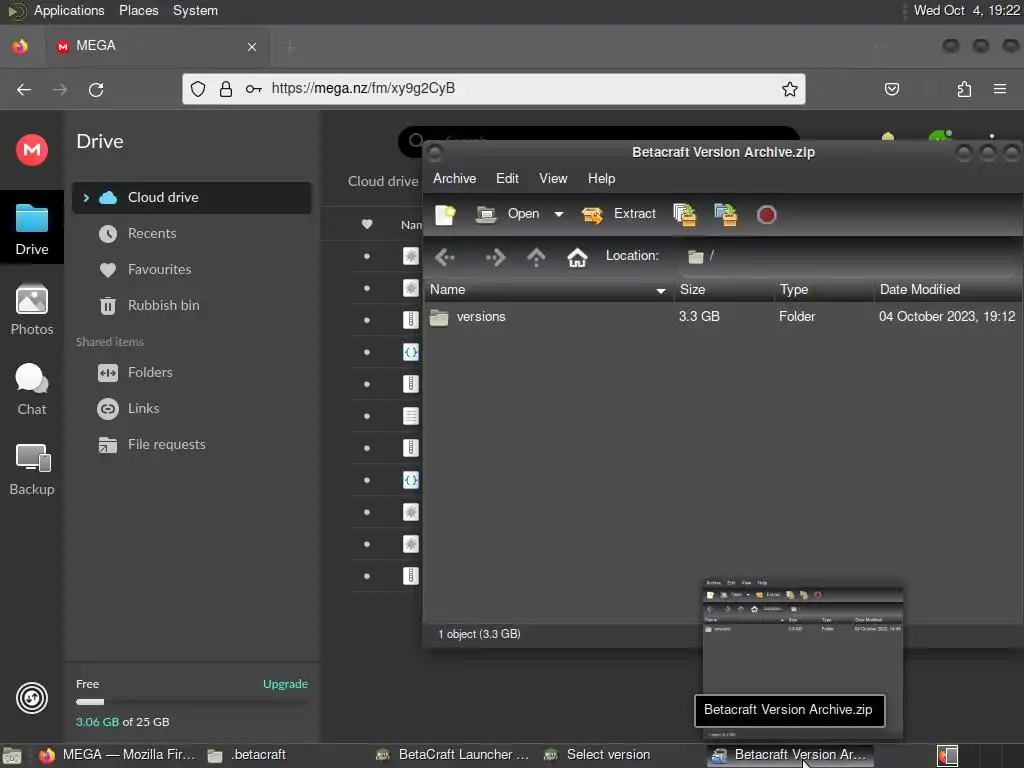Open shared Folders in MEGA
Viewport: 1024px width, 768px height.
pyautogui.click(x=150, y=372)
